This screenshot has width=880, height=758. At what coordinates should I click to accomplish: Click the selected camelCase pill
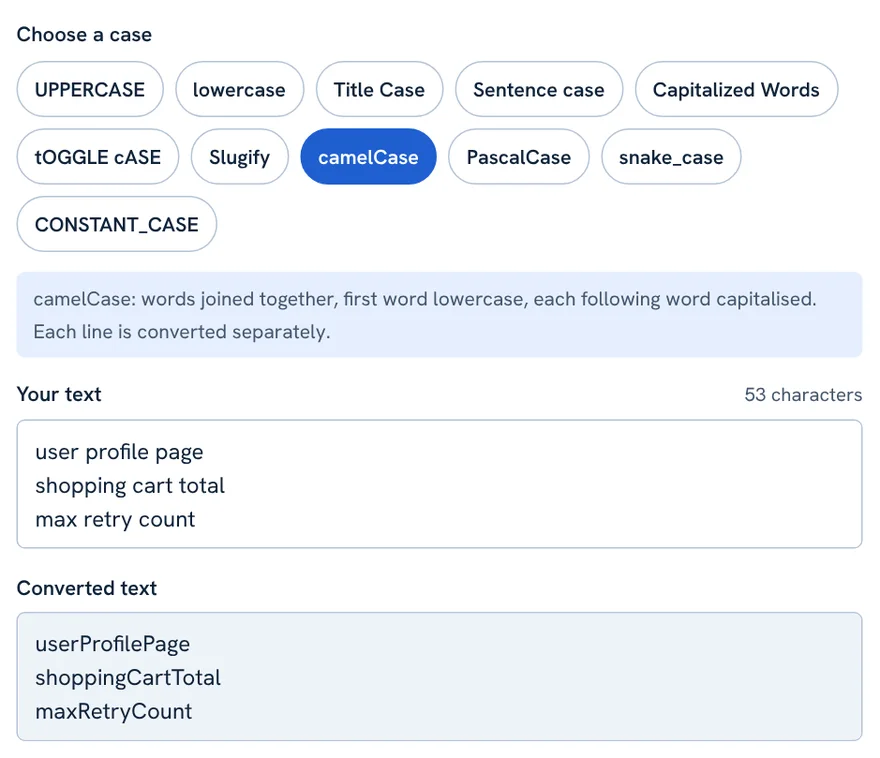pos(368,157)
